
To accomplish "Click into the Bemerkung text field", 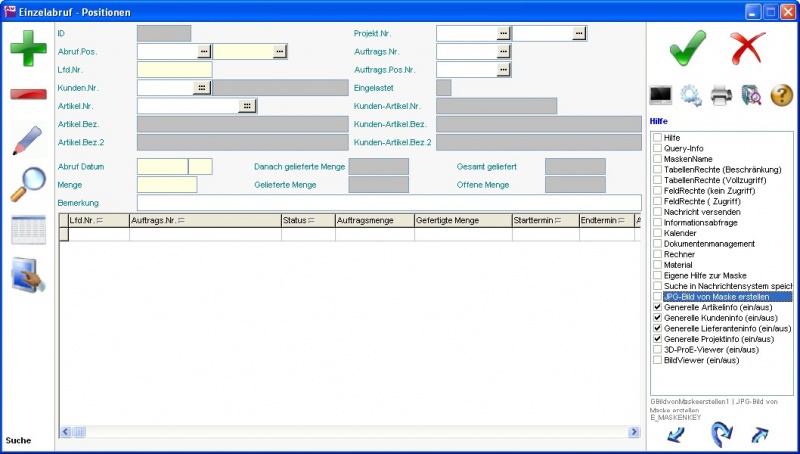I will [388, 203].
